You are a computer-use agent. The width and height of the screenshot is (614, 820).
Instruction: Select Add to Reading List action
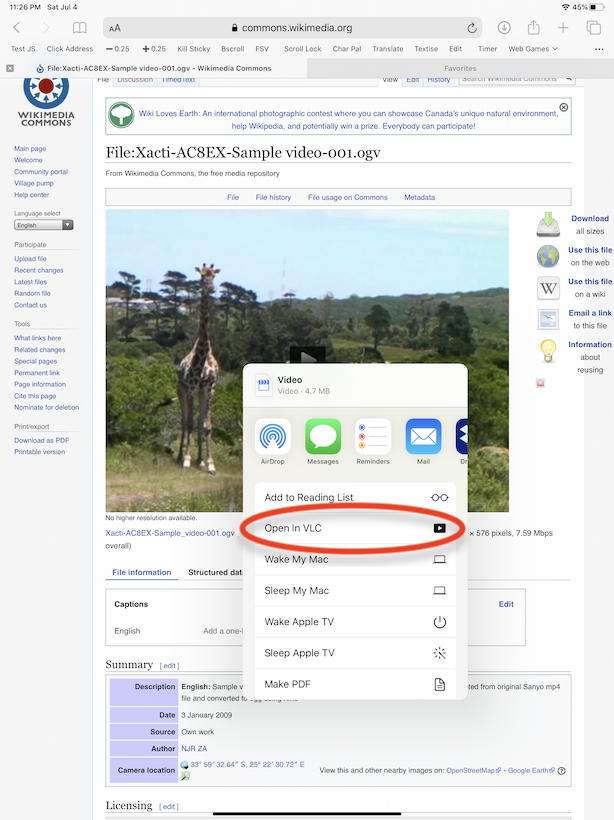[x=355, y=497]
